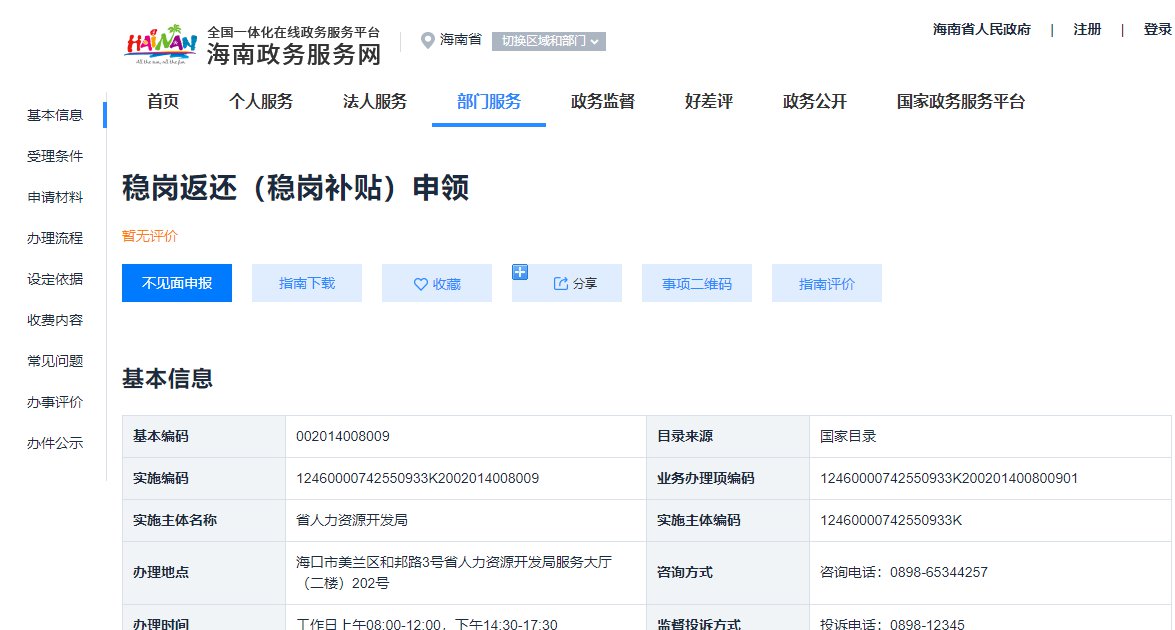This screenshot has width=1175, height=630.
Task: Select the 政务监督 navigation tab
Action: (x=603, y=101)
